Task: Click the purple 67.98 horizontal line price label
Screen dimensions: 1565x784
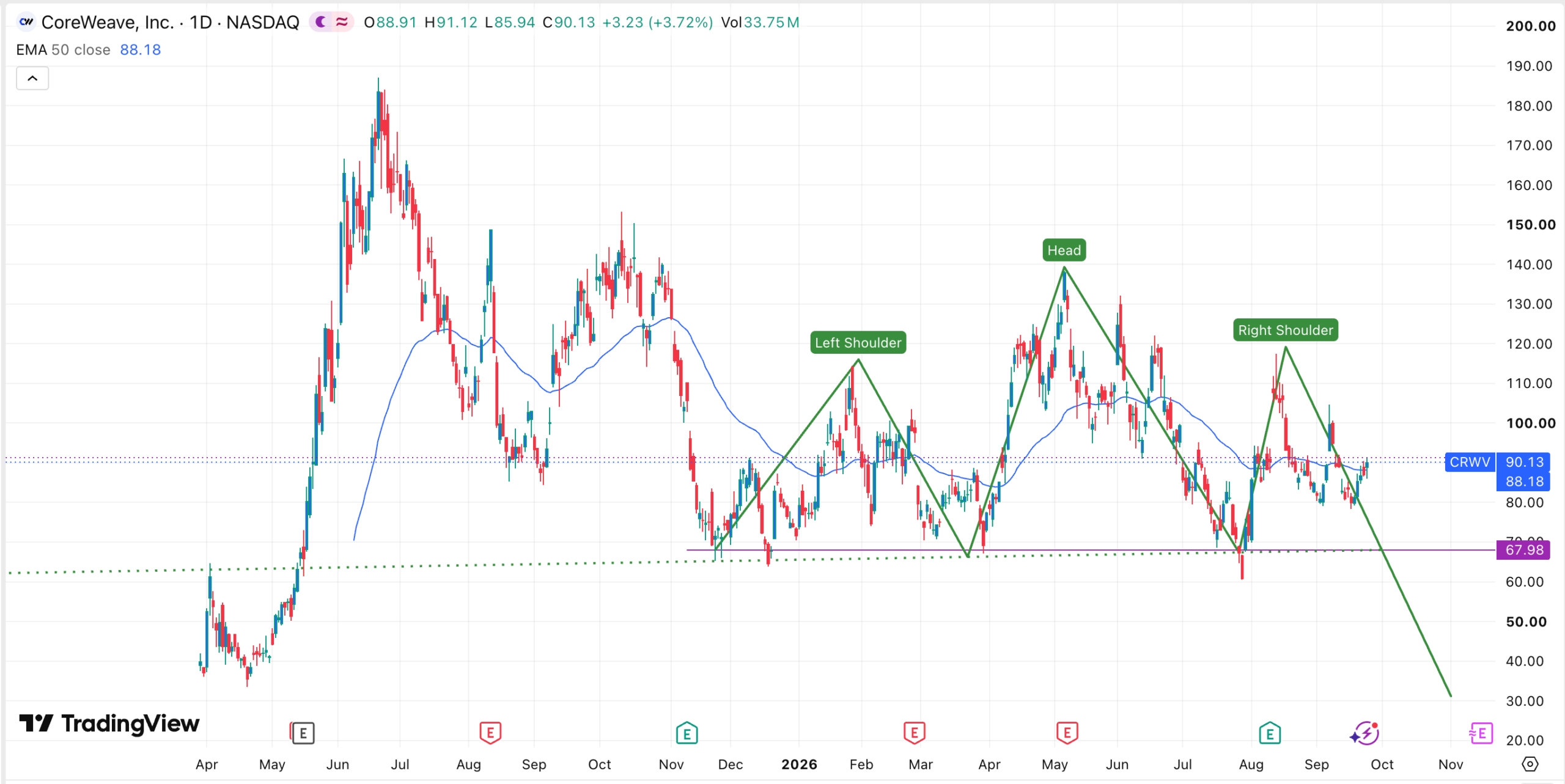Action: 1524,550
